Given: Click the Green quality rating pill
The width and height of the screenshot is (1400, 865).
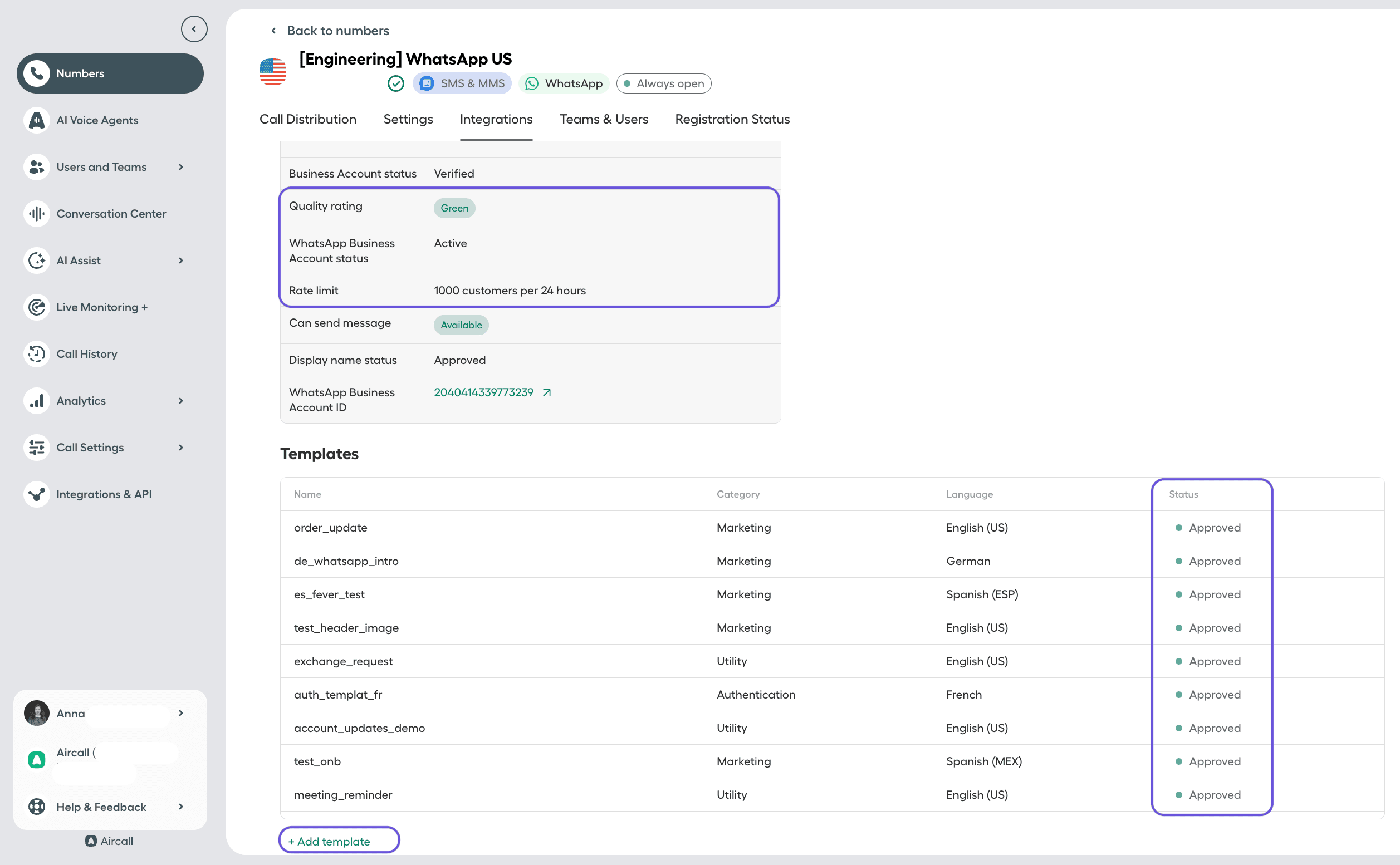Looking at the screenshot, I should pyautogui.click(x=454, y=208).
